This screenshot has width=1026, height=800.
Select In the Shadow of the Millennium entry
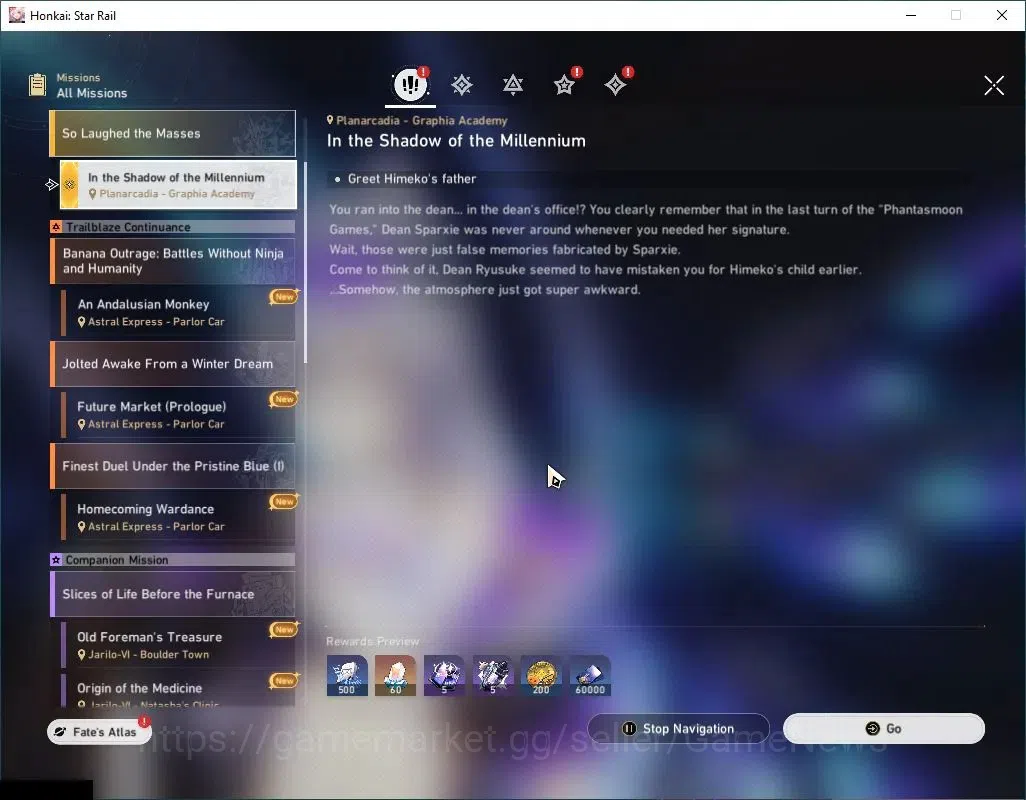click(x=178, y=184)
